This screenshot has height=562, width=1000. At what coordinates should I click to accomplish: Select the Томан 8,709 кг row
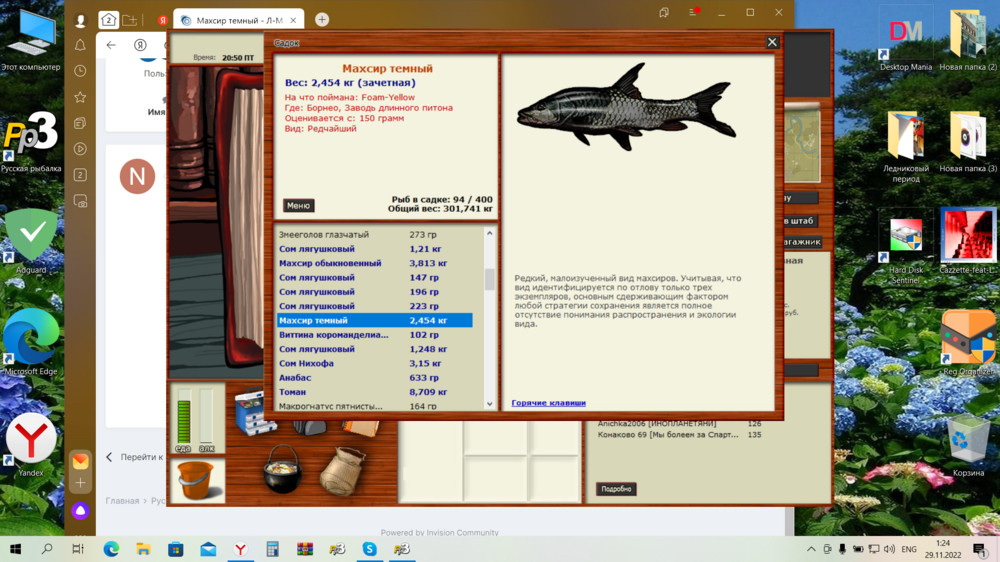click(x=374, y=392)
